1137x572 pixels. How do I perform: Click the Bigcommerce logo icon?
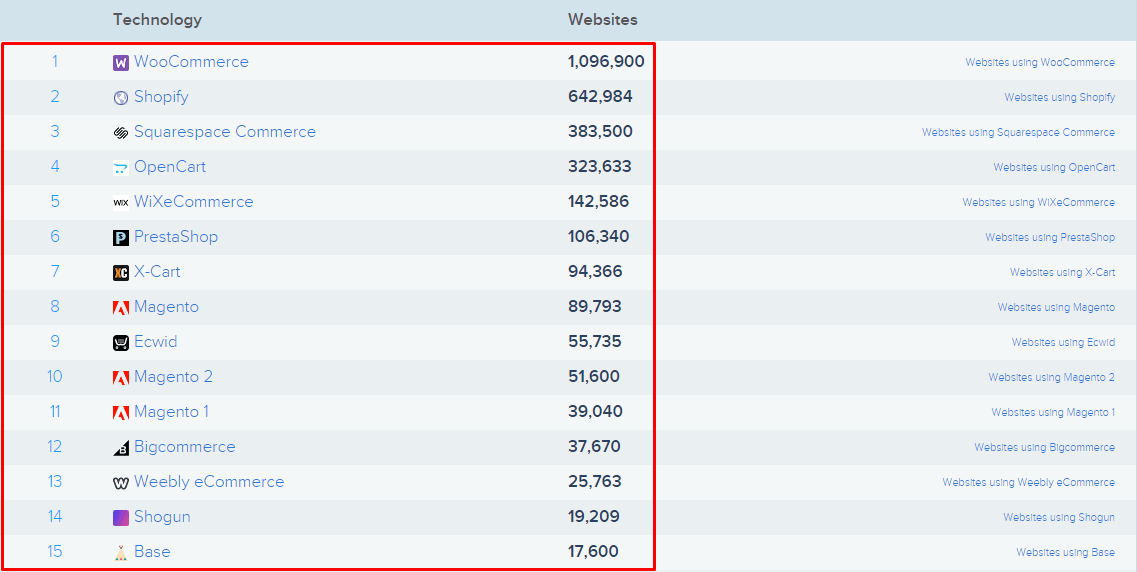click(121, 448)
